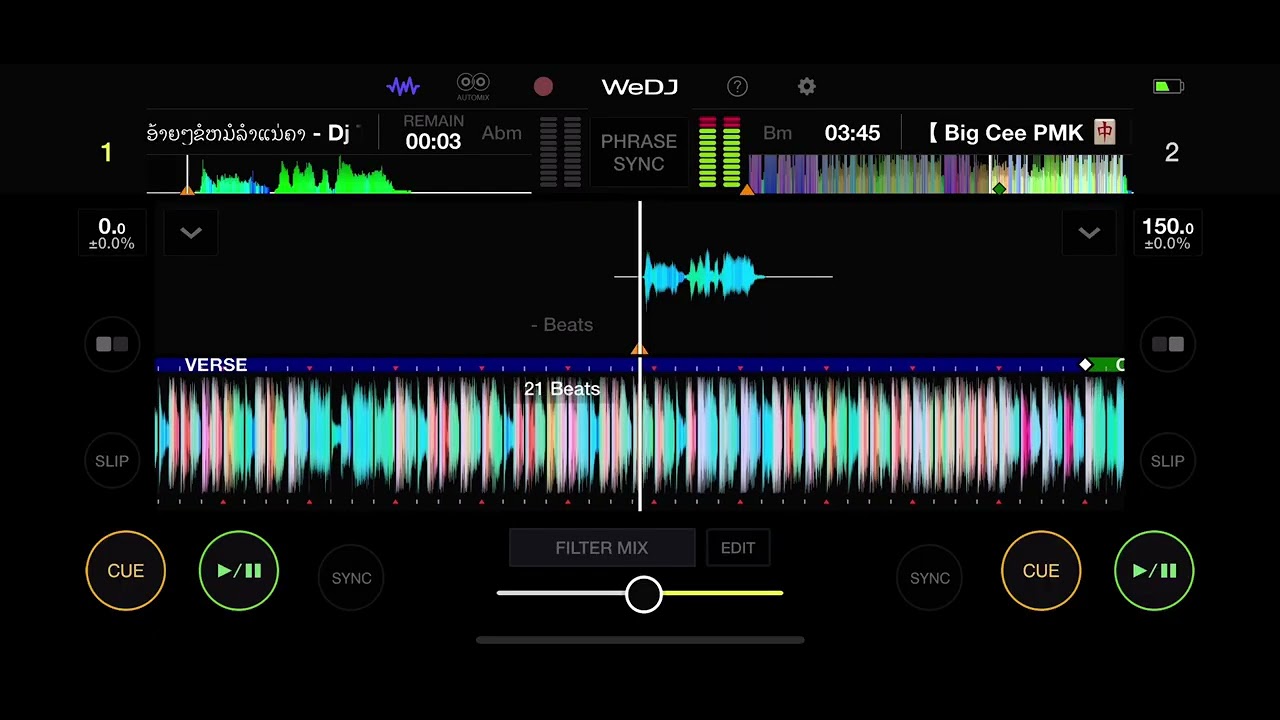Image resolution: width=1280 pixels, height=720 pixels.
Task: Tap the deck 1 enlarged waveform
Action: click(723, 276)
